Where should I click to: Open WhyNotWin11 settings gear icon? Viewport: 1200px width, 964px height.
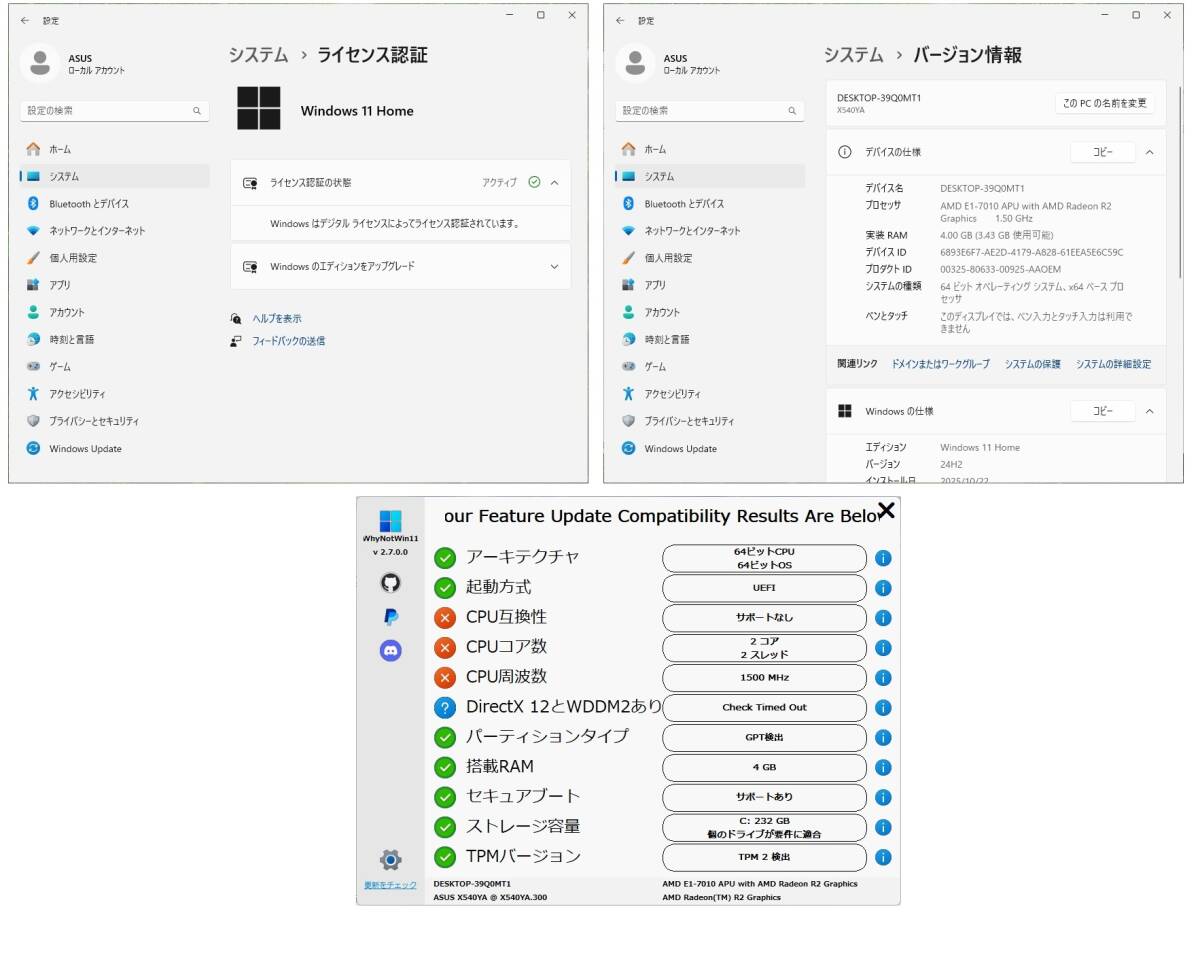391,860
